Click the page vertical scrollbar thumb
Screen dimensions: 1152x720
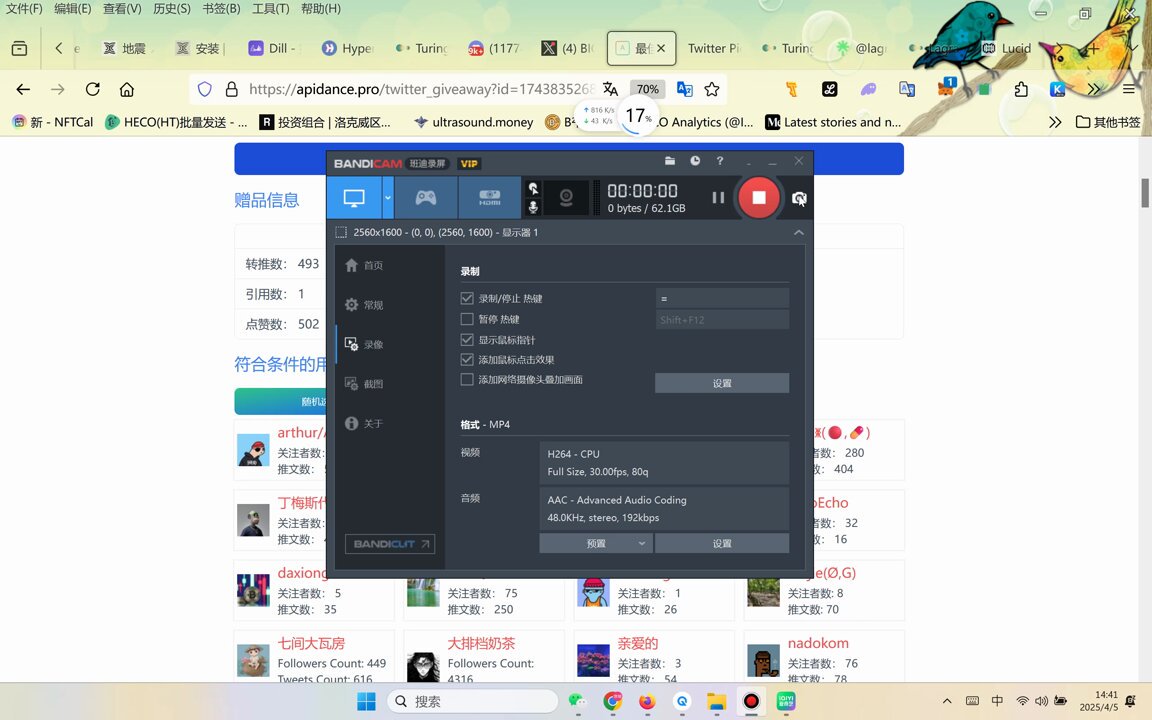[1145, 192]
